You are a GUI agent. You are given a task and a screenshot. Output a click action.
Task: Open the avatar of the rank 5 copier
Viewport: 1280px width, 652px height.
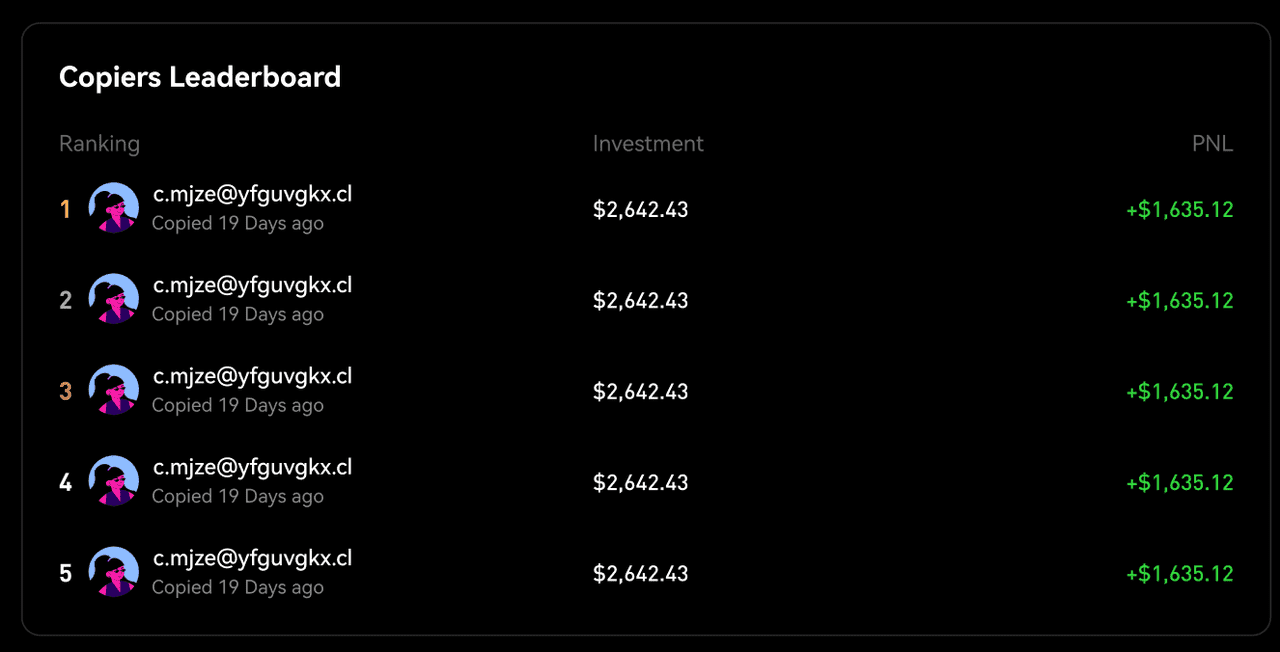113,572
